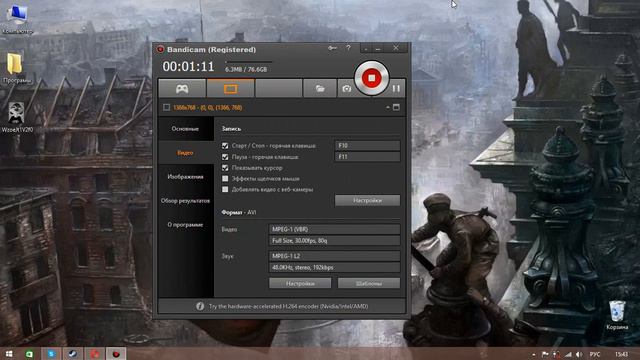This screenshot has height=360, width=640.
Task: Disable Показывать курсор checkbox
Action: (x=225, y=168)
